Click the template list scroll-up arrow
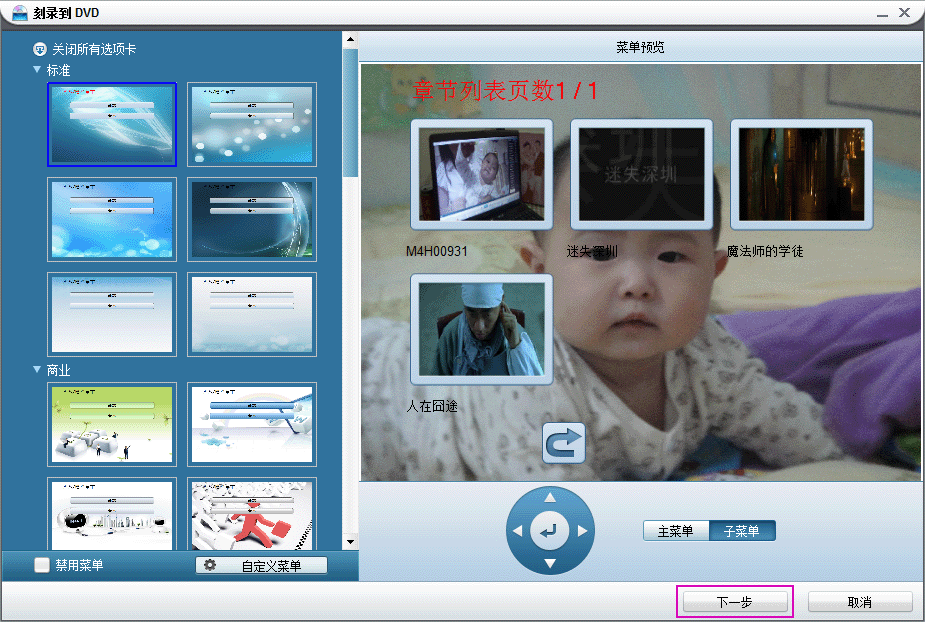The height and width of the screenshot is (622, 925). pos(350,40)
